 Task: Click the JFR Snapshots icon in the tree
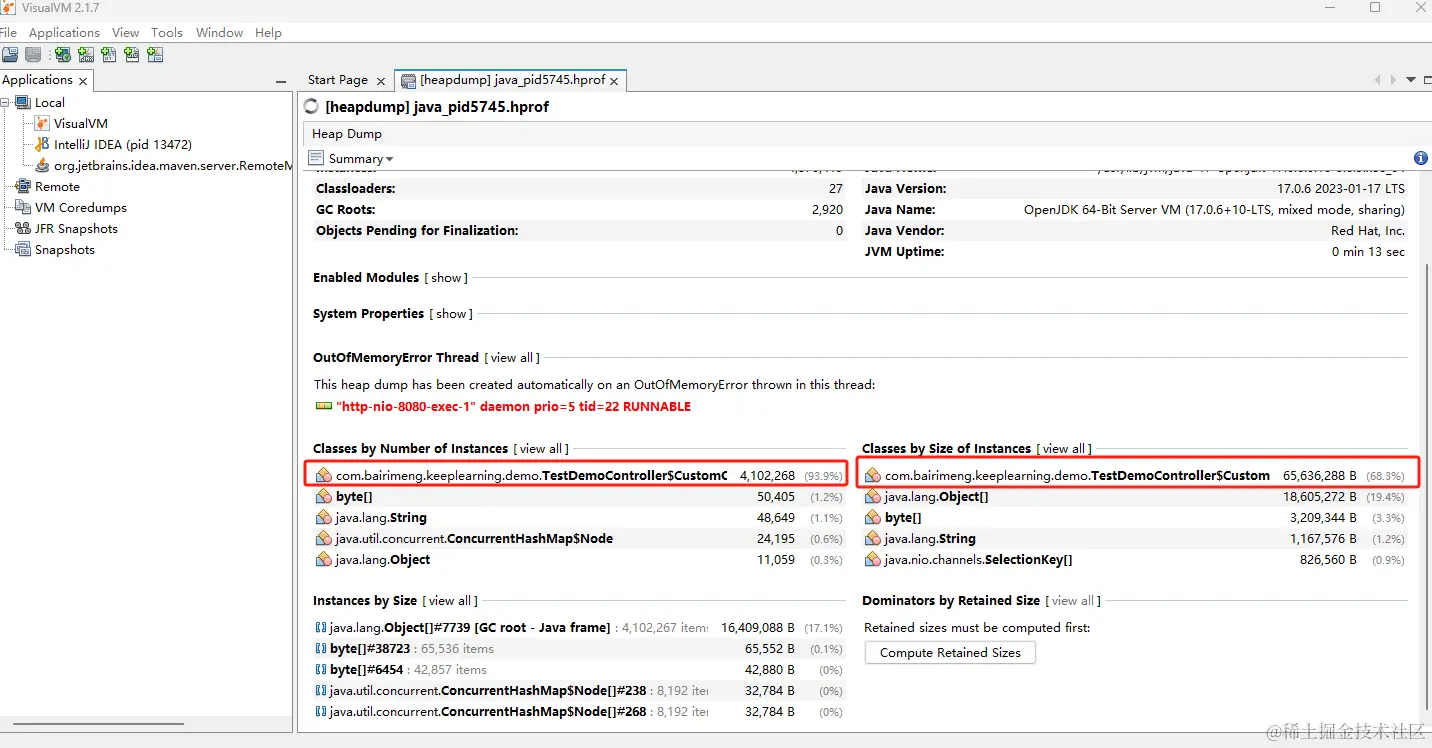[x=23, y=228]
